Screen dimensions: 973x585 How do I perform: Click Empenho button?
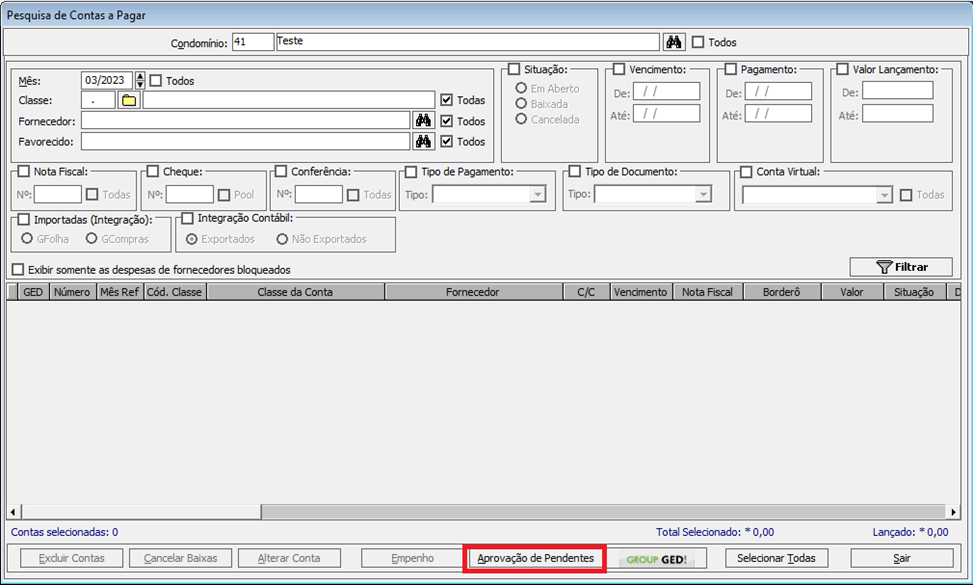(x=413, y=558)
